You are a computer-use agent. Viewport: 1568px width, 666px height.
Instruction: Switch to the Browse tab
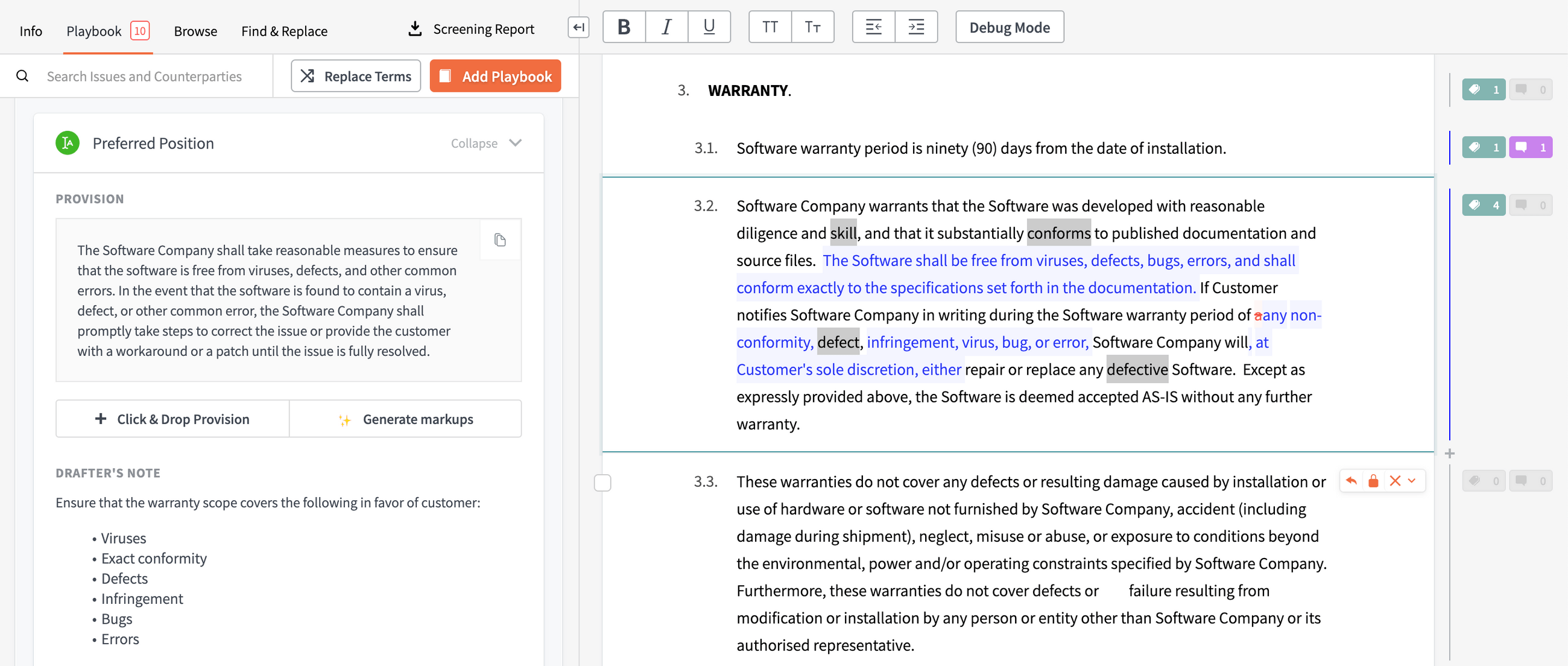(x=195, y=31)
